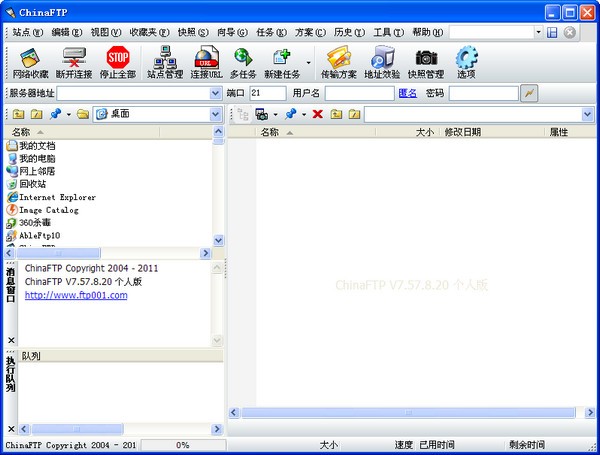Image resolution: width=600 pixels, height=455 pixels.
Task: Open the 收藏夹 menu
Action: (x=149, y=33)
